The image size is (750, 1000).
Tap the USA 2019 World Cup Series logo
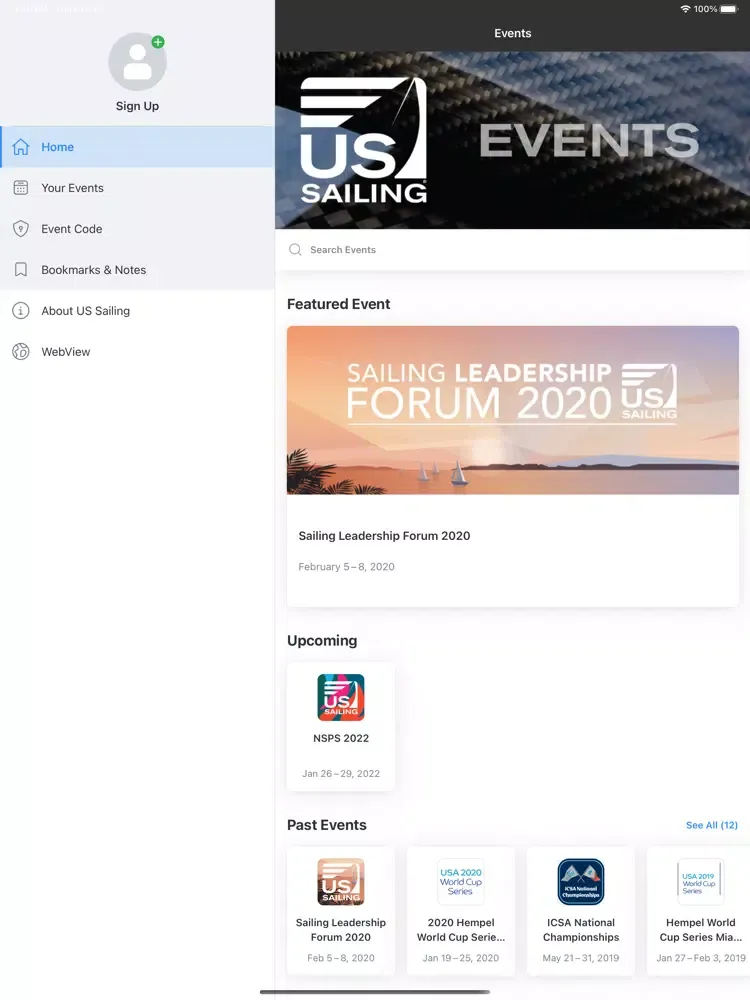coord(701,882)
